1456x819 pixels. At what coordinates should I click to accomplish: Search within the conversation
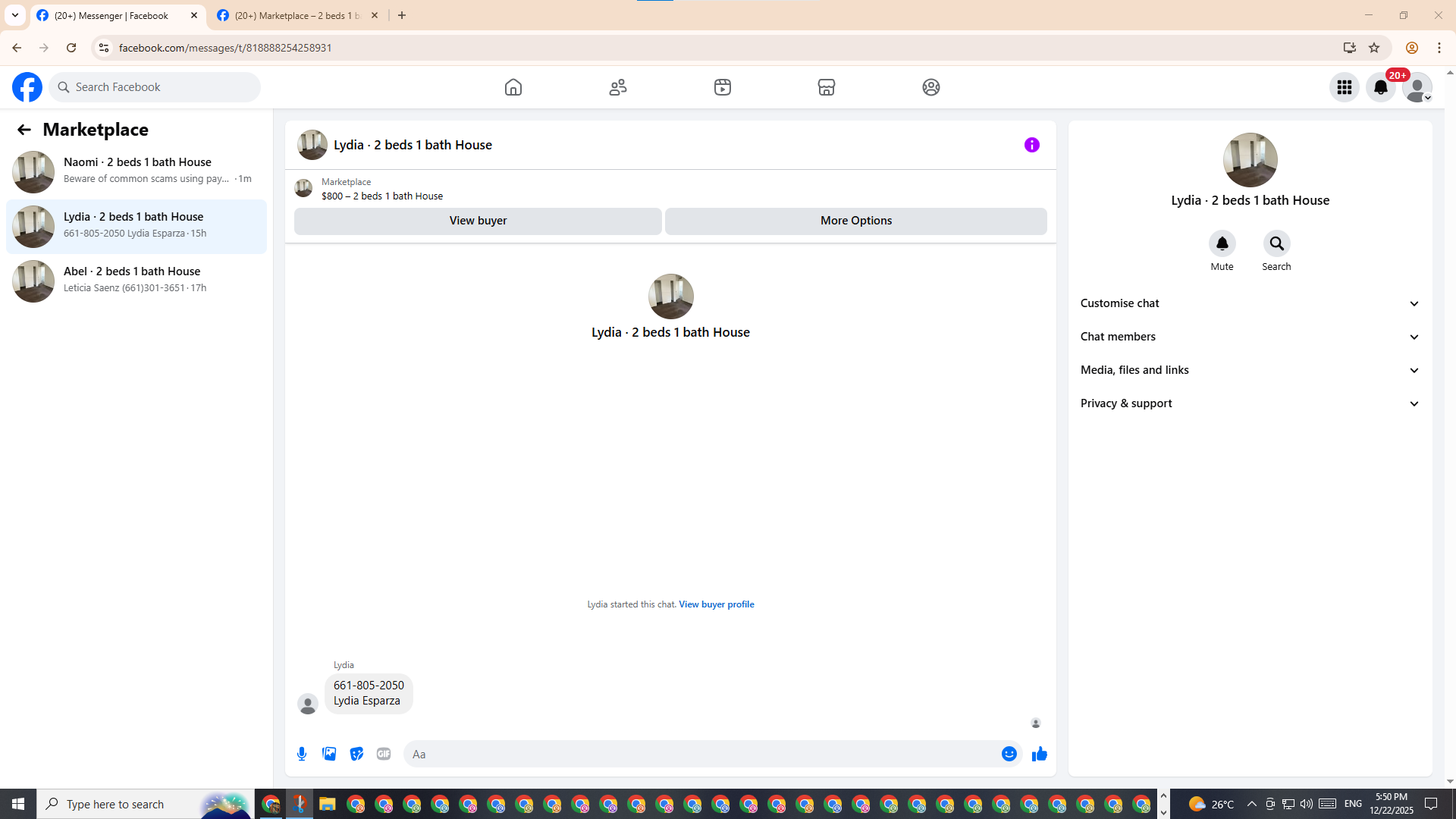[x=1276, y=243]
